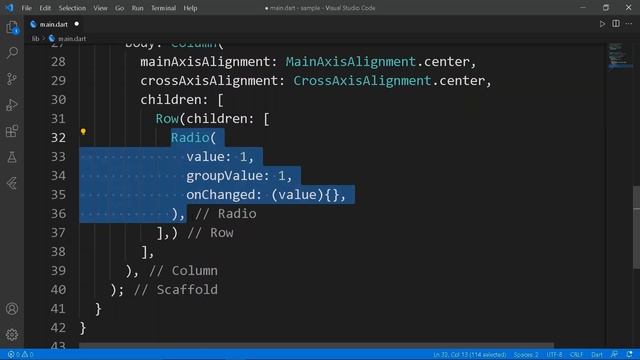Click the // Scaffold closing comment

[x=176, y=289]
